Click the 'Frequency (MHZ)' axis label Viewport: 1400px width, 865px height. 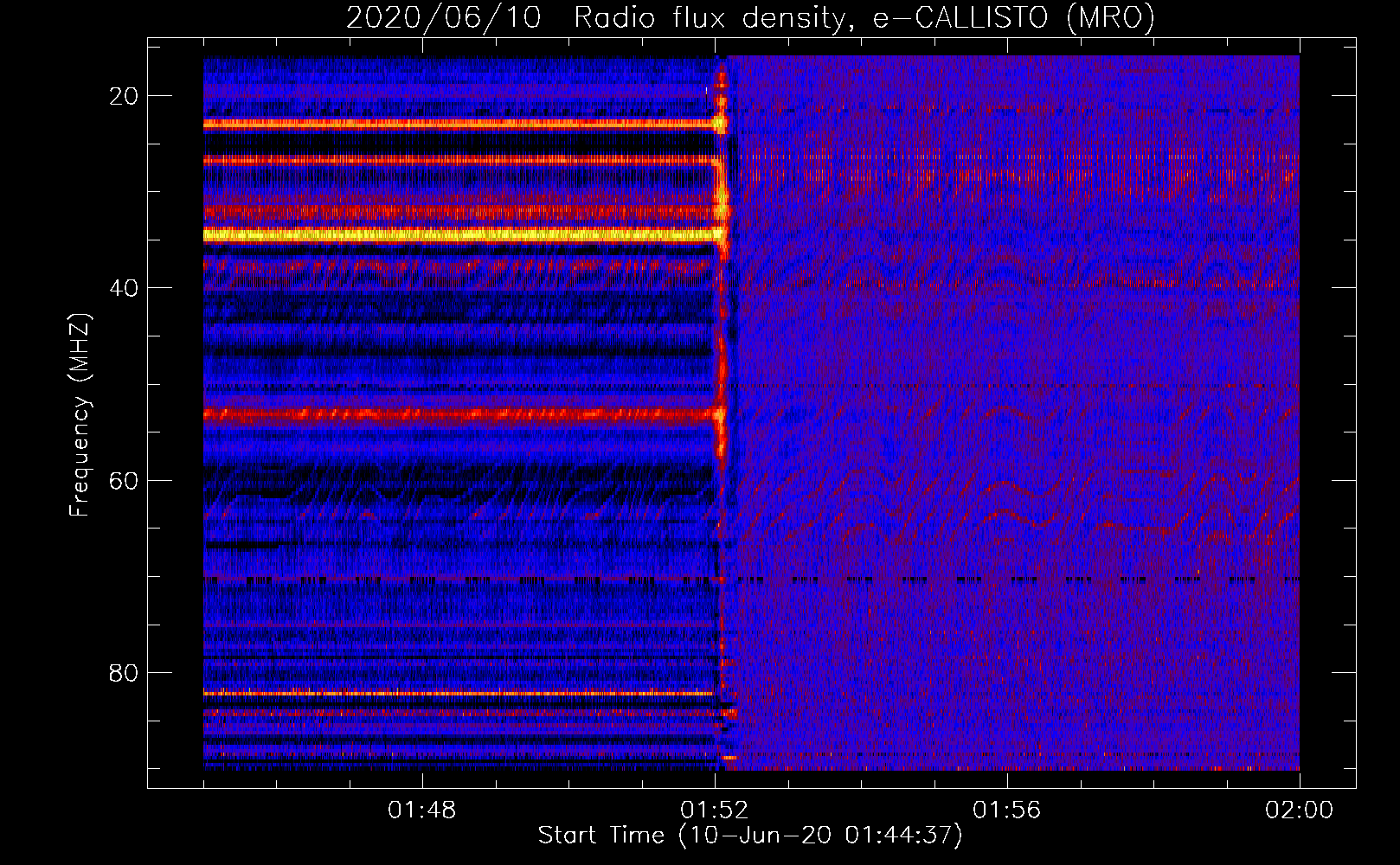[80, 415]
